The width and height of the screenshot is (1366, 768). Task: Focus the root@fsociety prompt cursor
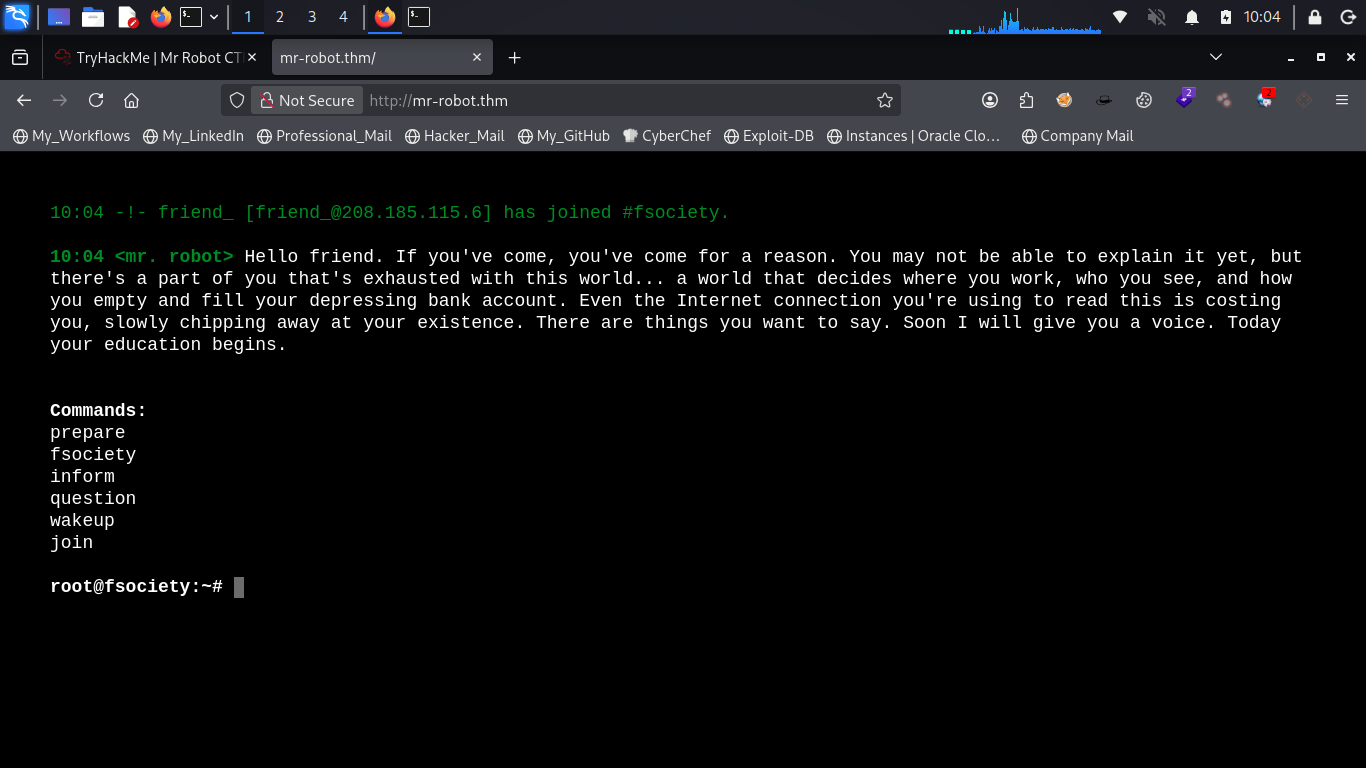[239, 587]
